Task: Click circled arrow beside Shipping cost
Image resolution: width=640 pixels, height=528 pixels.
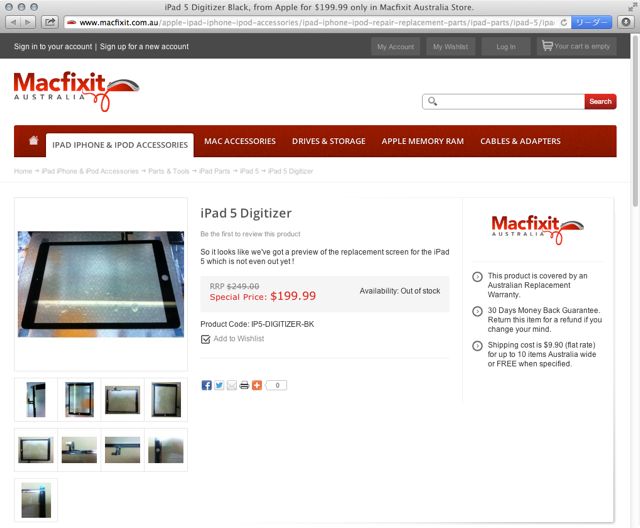Action: point(477,346)
